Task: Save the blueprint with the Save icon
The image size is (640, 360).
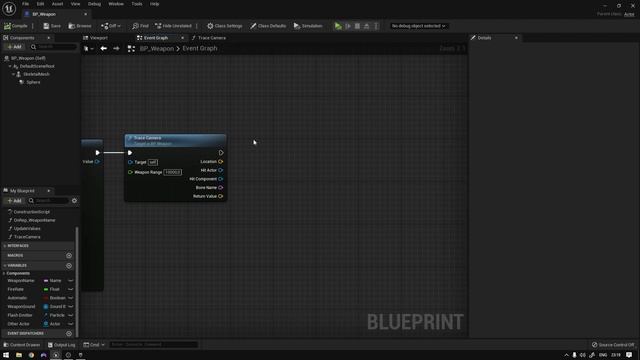Action: pyautogui.click(x=52, y=26)
